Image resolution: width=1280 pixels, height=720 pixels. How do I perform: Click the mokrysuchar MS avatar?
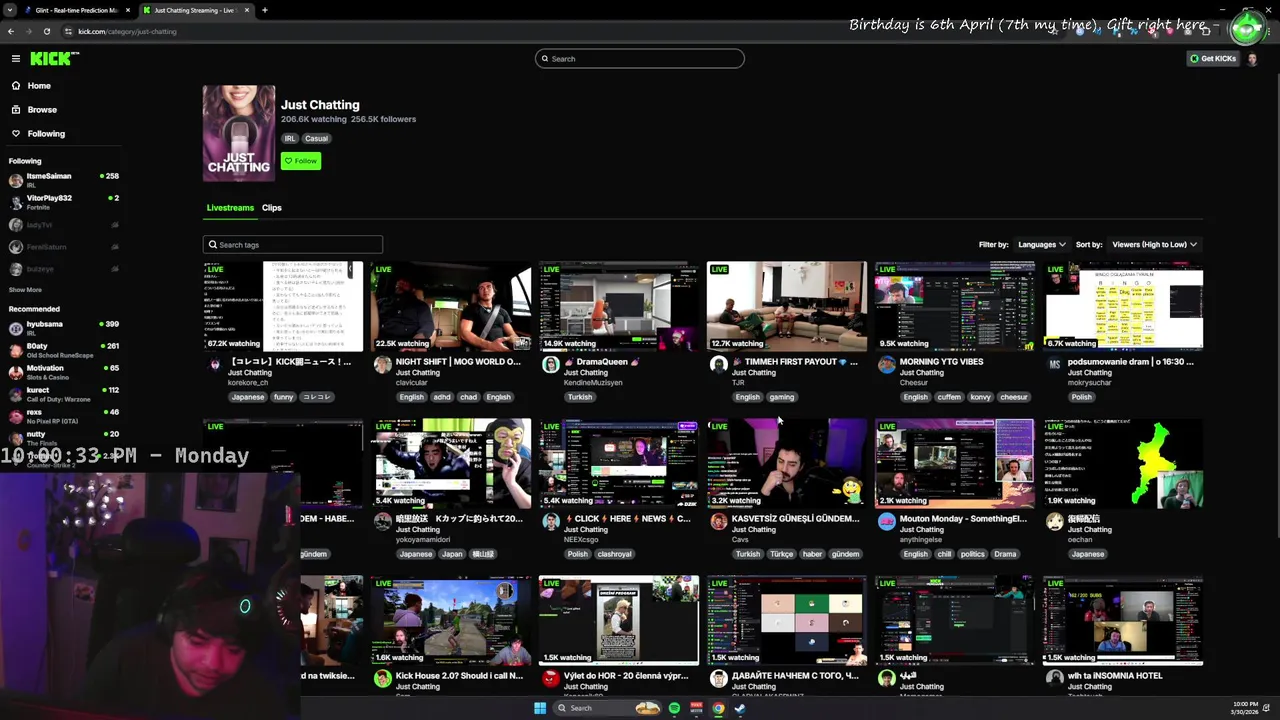[x=1054, y=365]
